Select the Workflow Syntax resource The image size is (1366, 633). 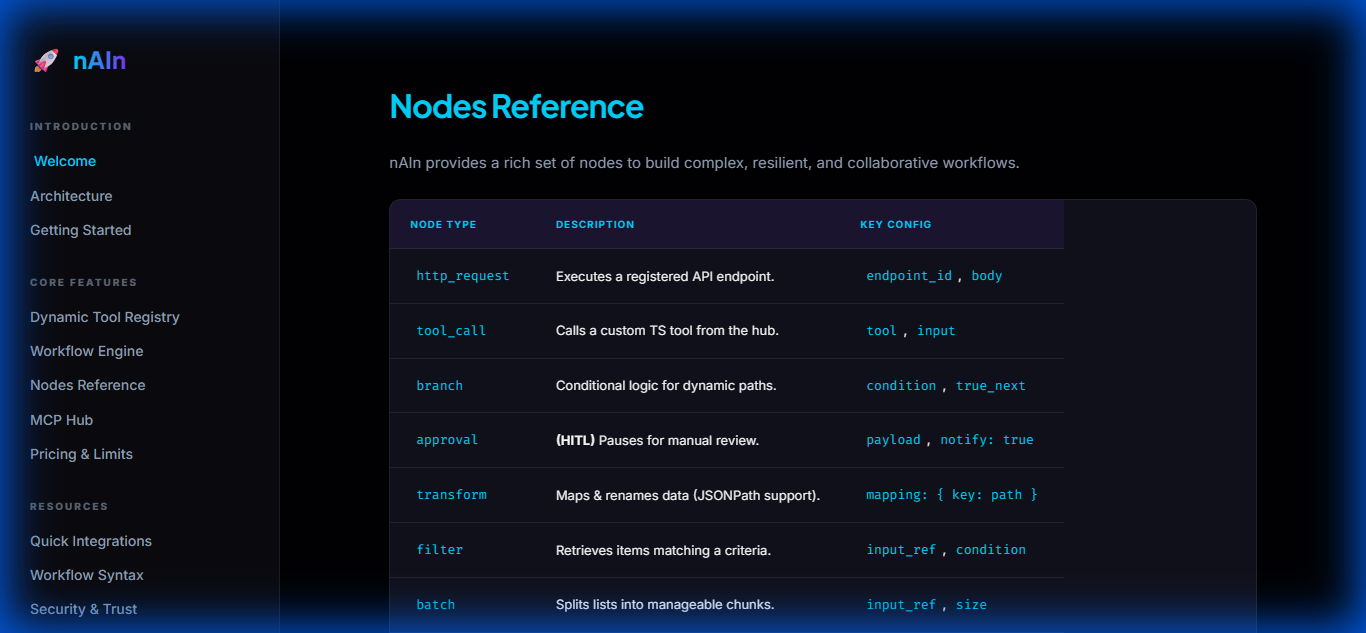pyautogui.click(x=86, y=574)
